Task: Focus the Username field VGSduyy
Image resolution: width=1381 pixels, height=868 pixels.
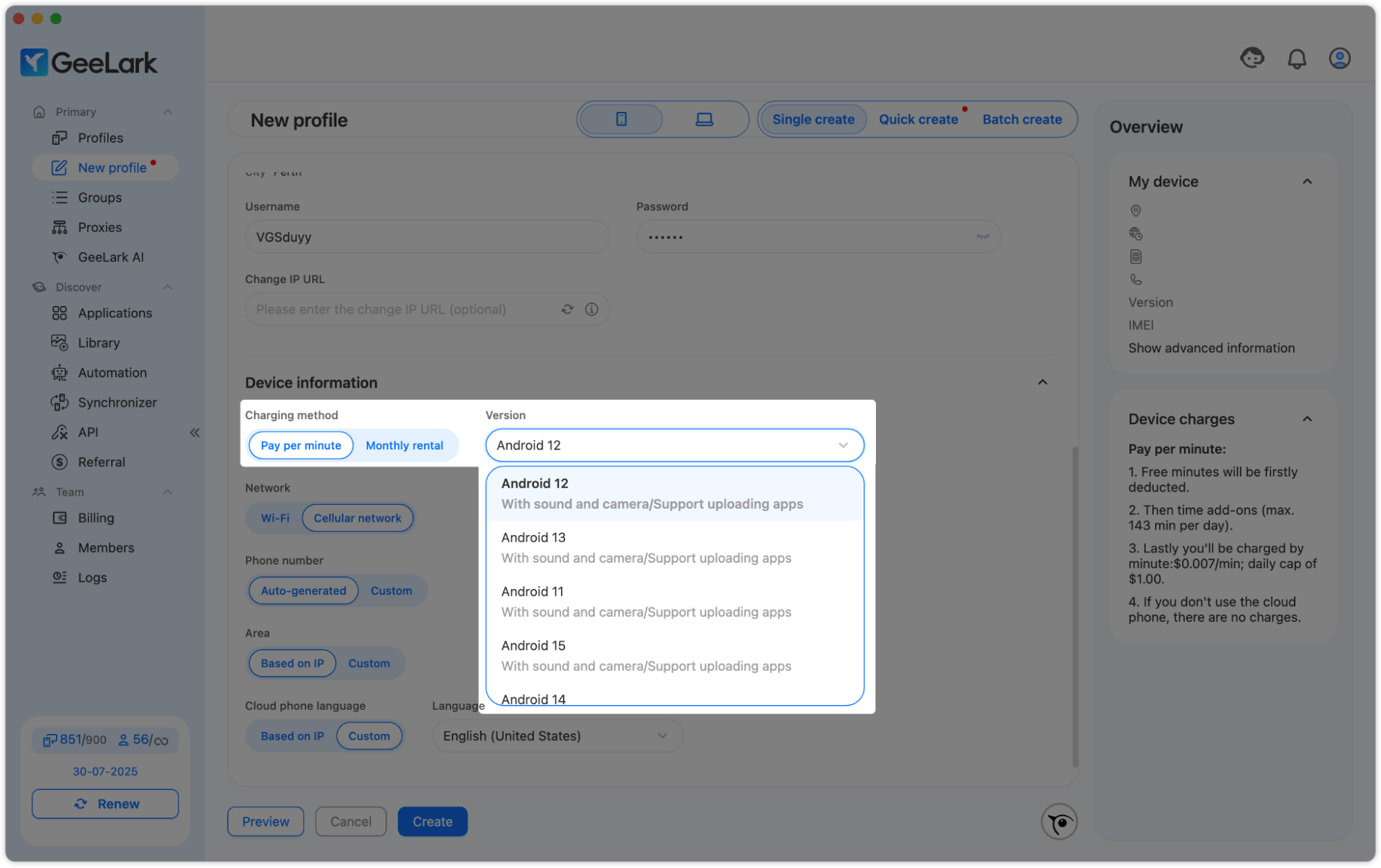Action: 427,237
